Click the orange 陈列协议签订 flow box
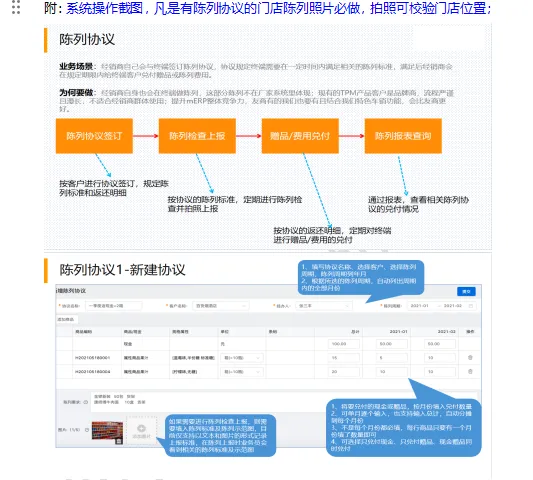The image size is (533, 480). point(94,136)
